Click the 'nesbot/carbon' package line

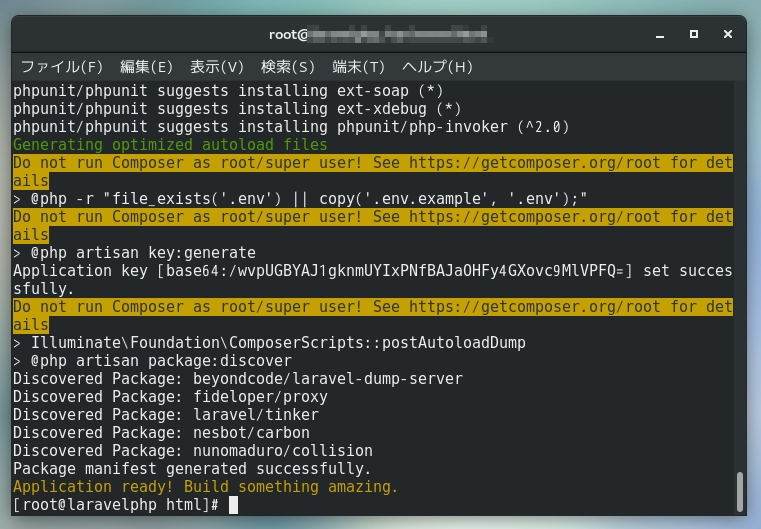coord(162,432)
